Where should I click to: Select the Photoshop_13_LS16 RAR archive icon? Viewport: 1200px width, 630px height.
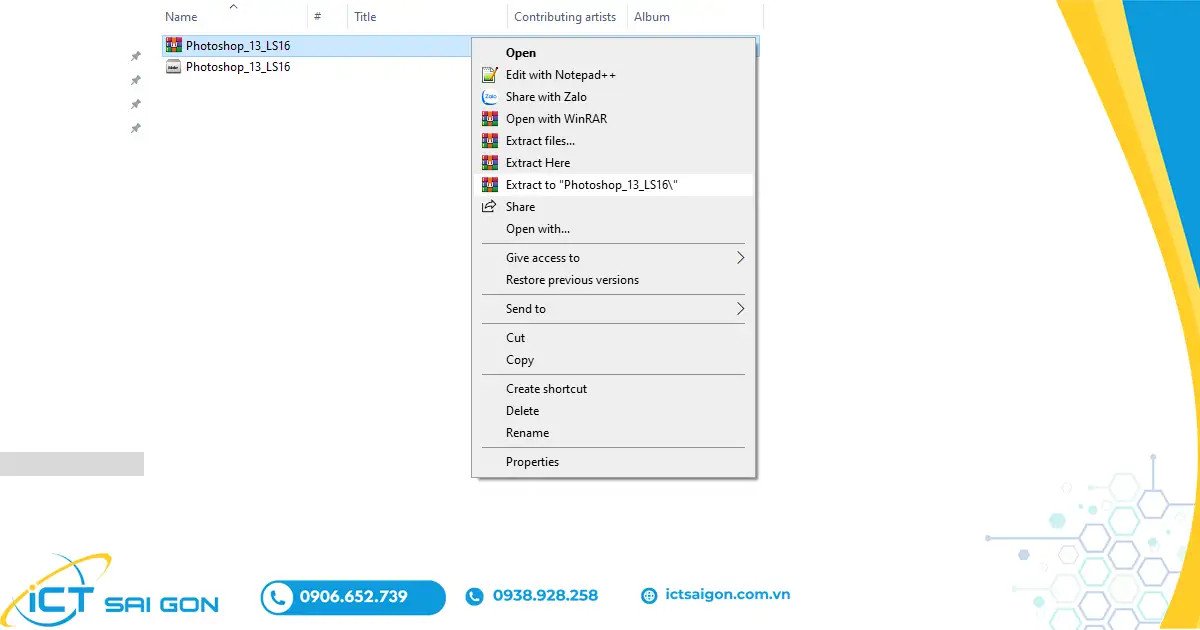[174, 44]
